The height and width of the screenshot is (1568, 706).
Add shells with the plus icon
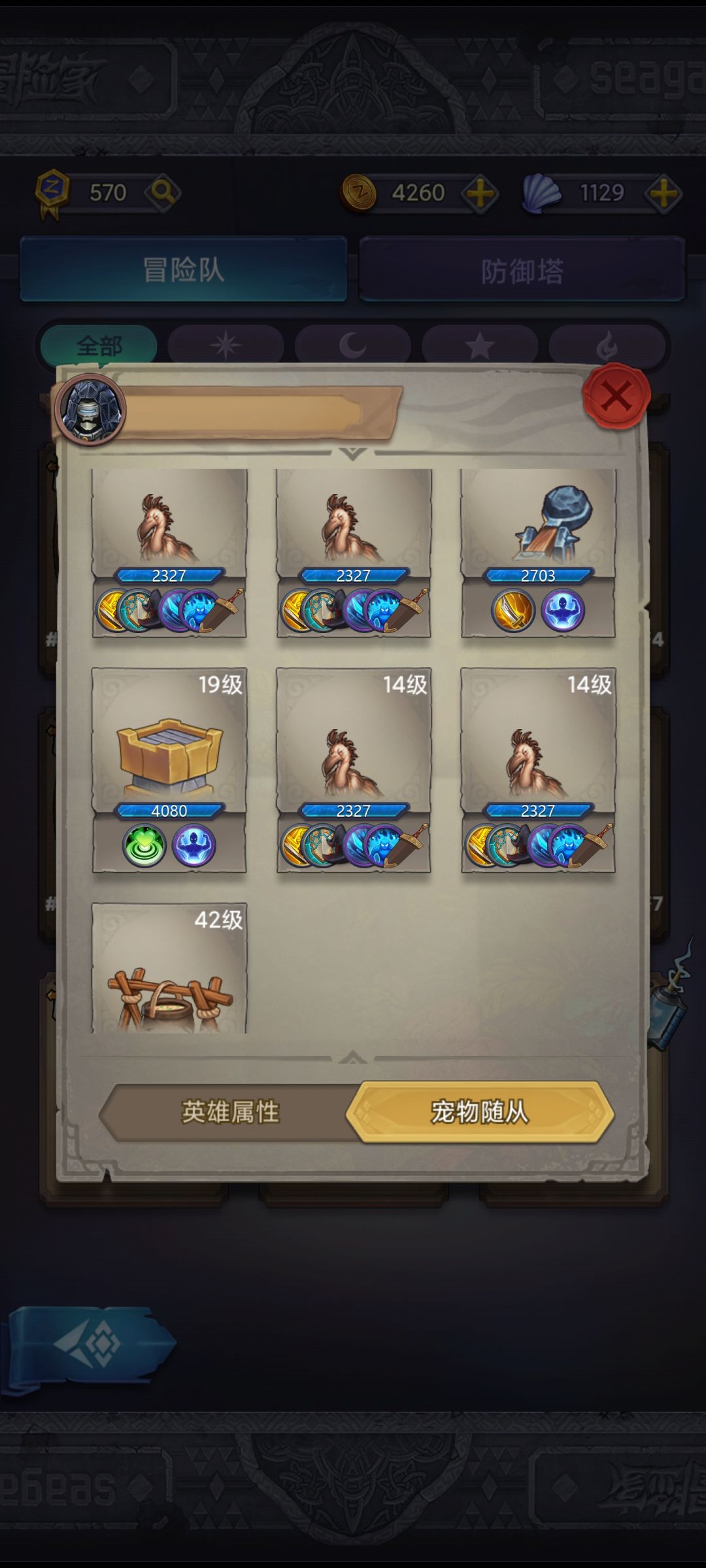(x=664, y=193)
